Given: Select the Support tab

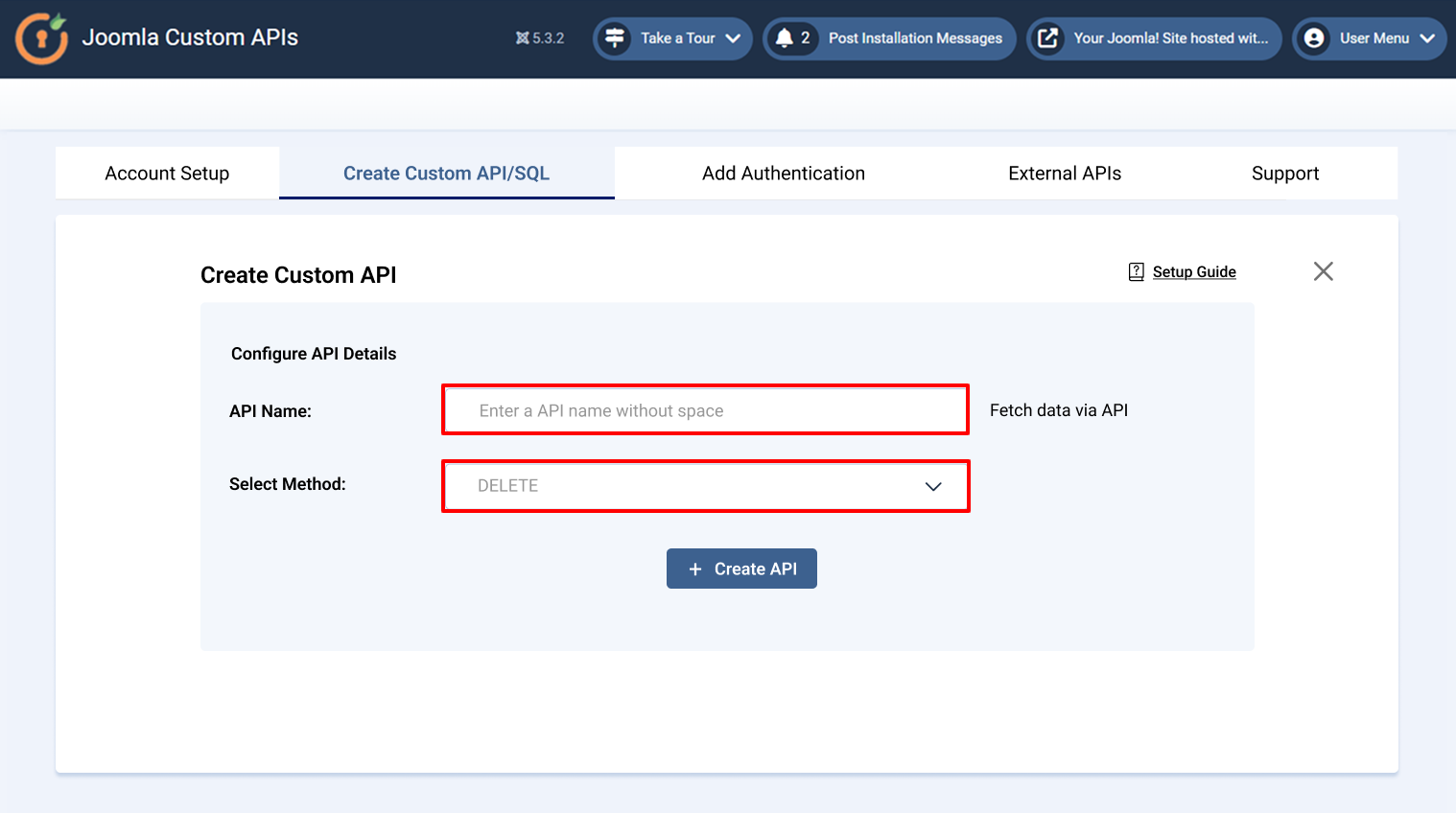Looking at the screenshot, I should pyautogui.click(x=1284, y=174).
